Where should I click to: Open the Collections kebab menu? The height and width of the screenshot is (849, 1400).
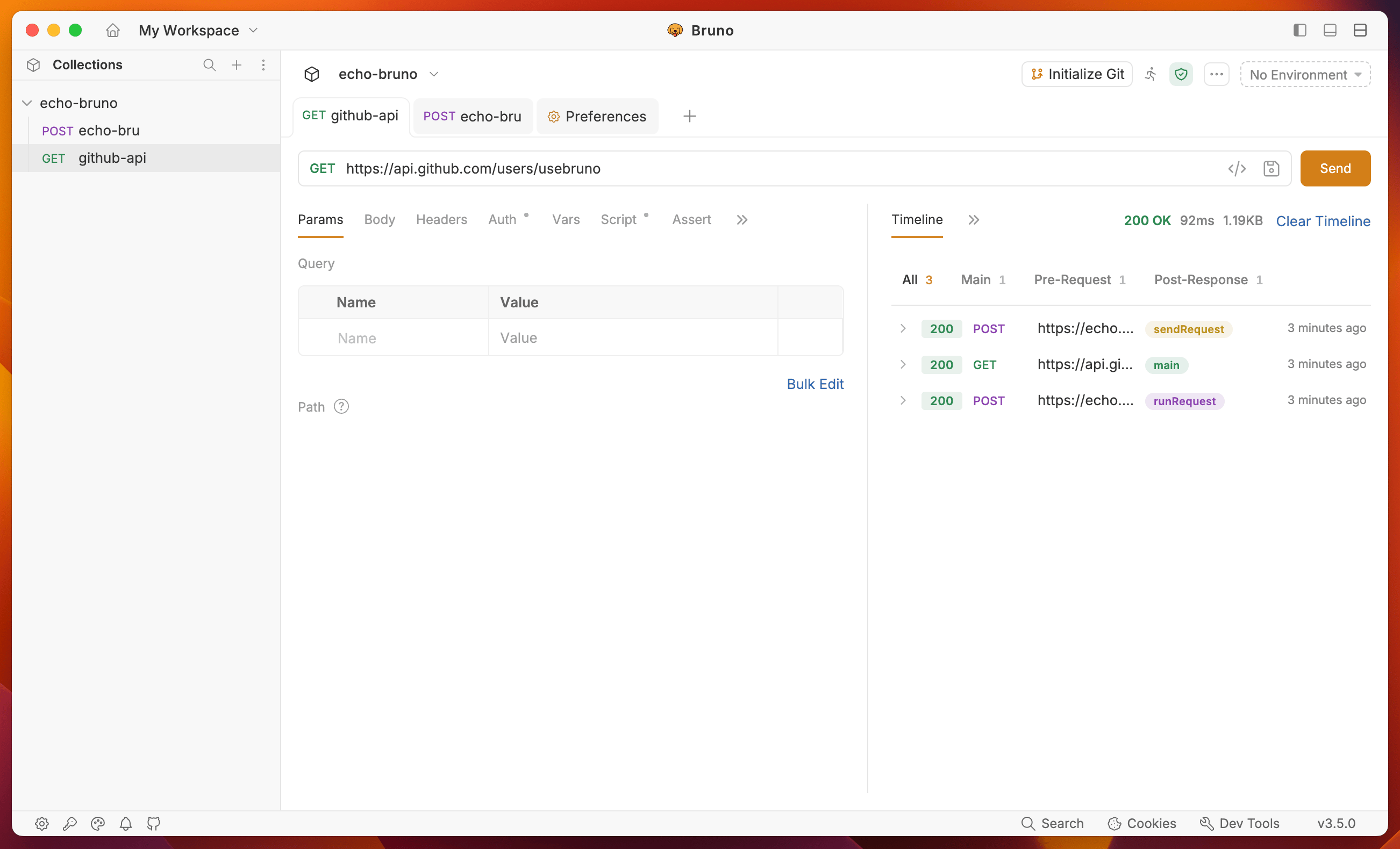(x=263, y=64)
